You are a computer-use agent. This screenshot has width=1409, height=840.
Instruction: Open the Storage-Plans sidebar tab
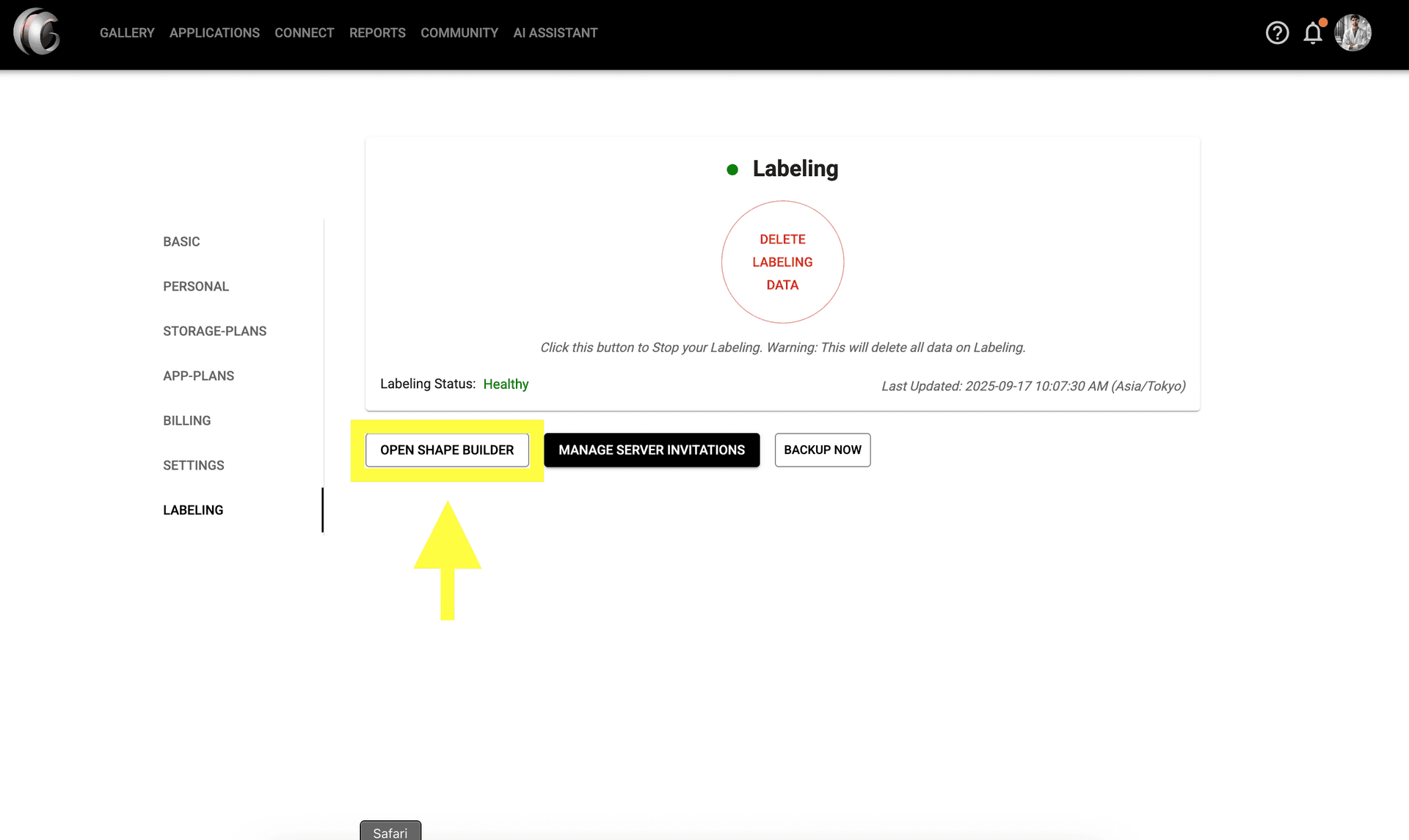[214, 331]
